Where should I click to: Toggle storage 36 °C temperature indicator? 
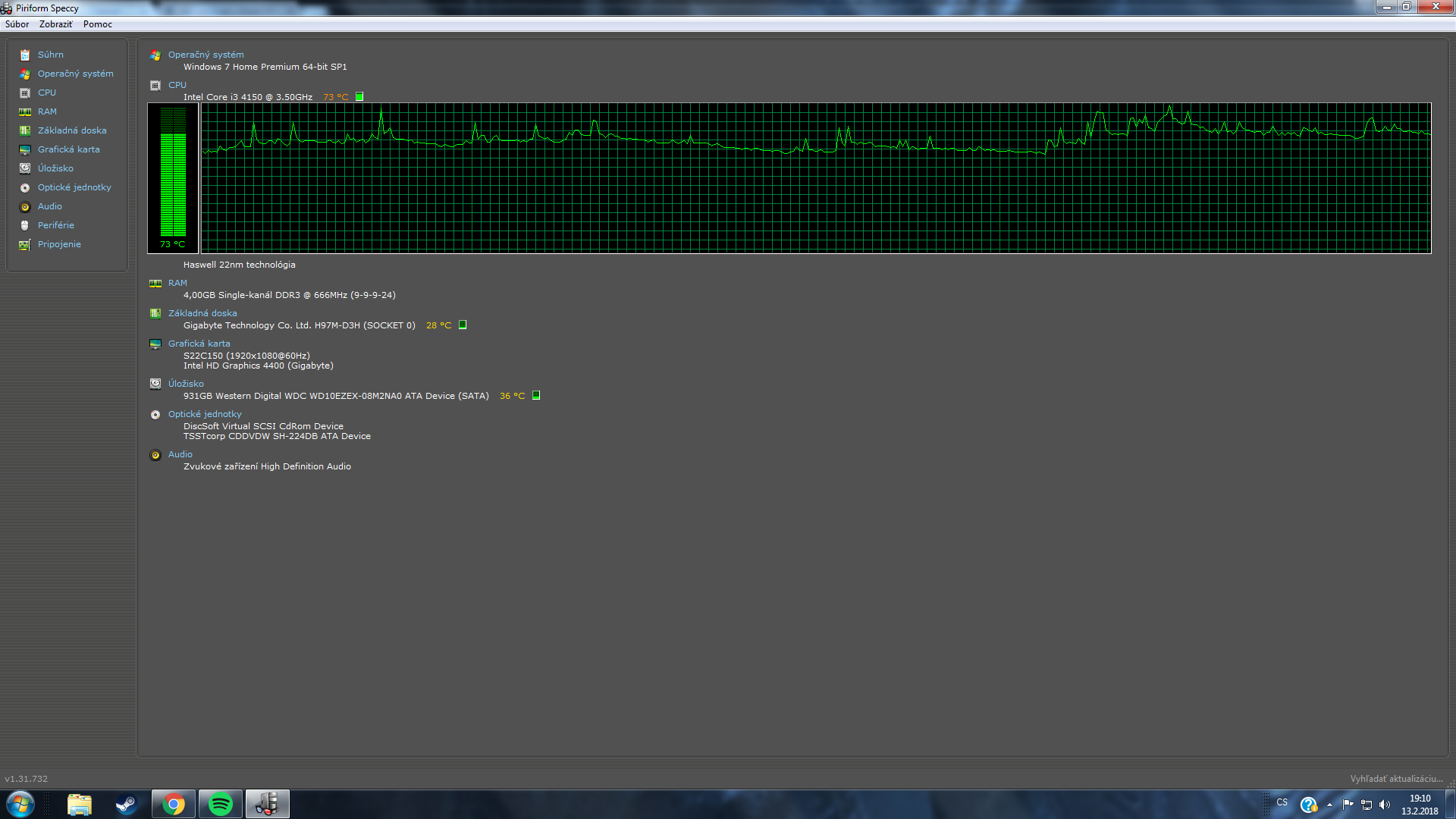536,395
